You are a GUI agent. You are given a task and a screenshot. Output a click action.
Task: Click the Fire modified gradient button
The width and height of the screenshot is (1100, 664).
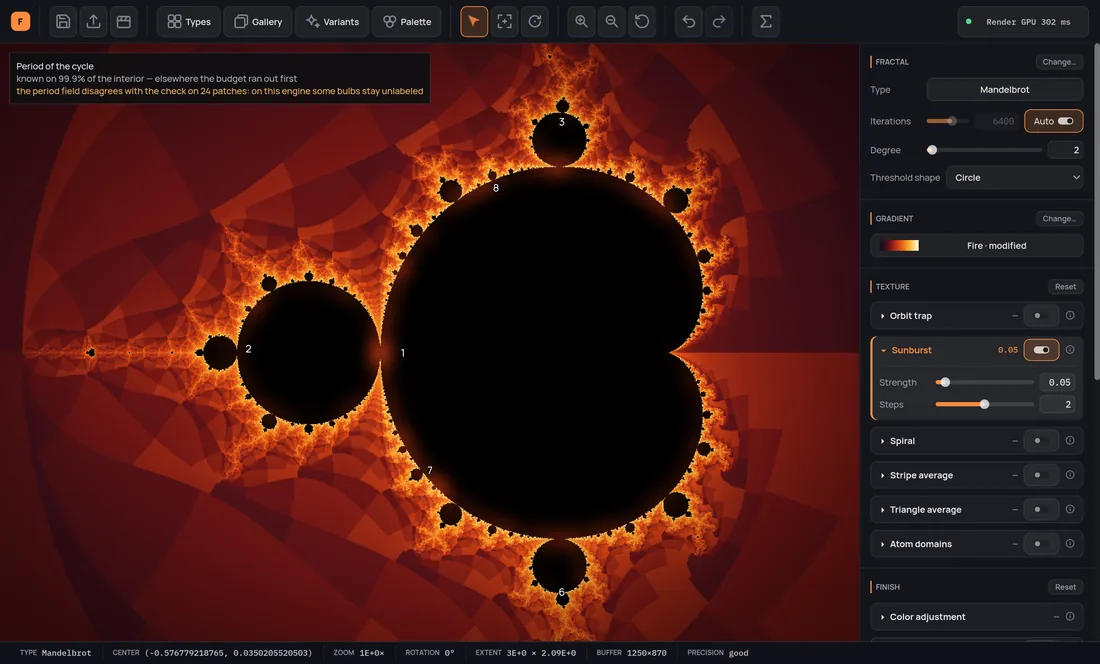(x=977, y=245)
